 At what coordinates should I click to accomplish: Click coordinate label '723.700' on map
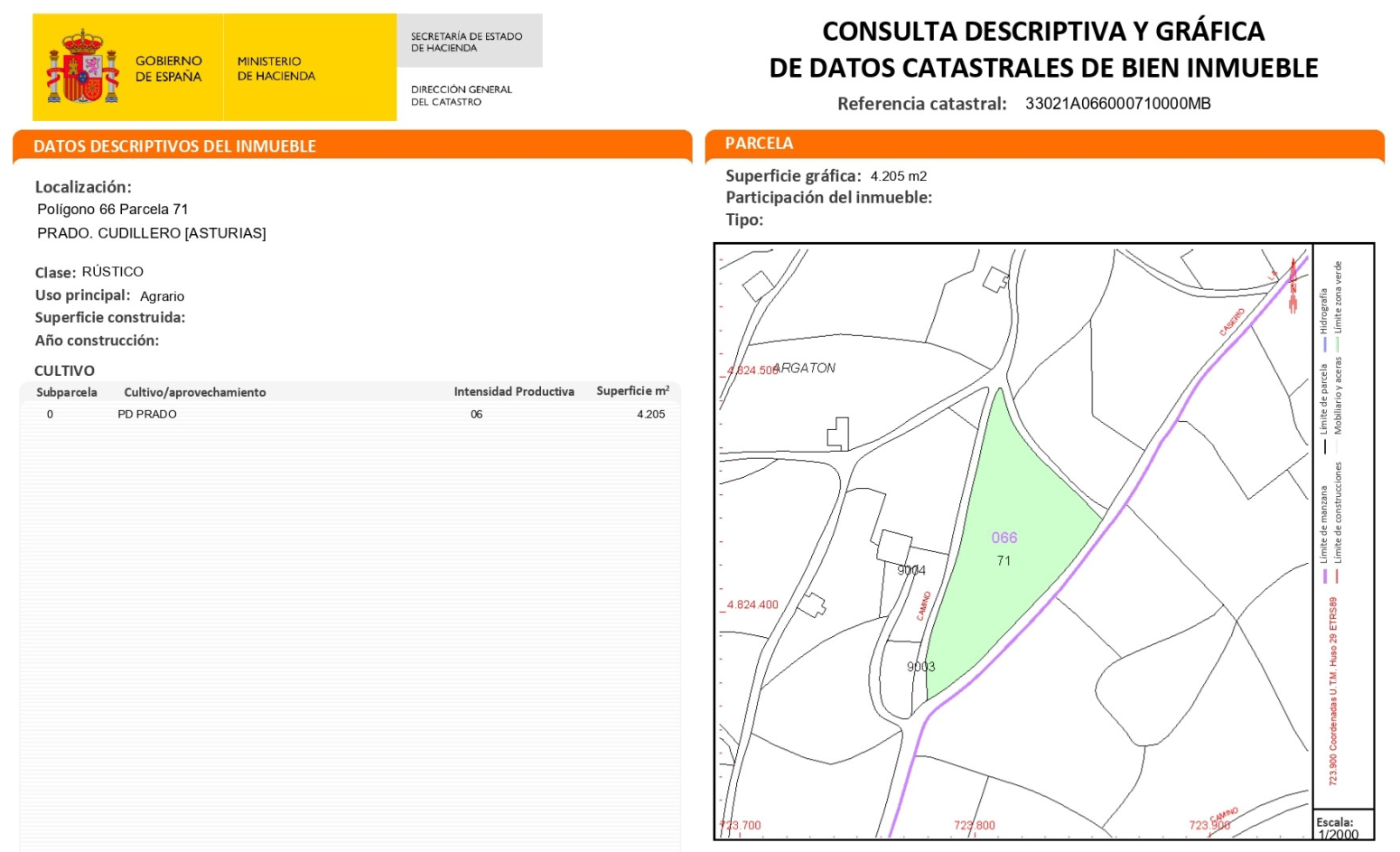[x=741, y=825]
